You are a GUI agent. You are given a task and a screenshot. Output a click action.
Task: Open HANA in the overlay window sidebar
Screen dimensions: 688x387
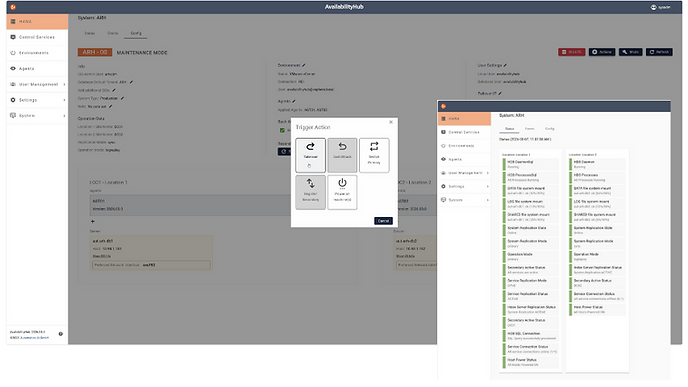[x=464, y=118]
